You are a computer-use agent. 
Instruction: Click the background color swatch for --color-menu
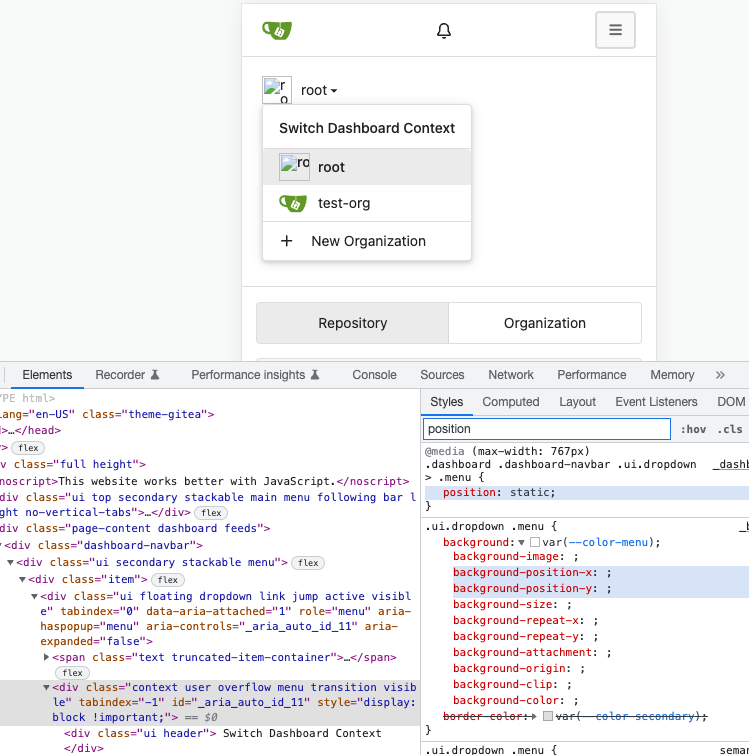[534, 542]
